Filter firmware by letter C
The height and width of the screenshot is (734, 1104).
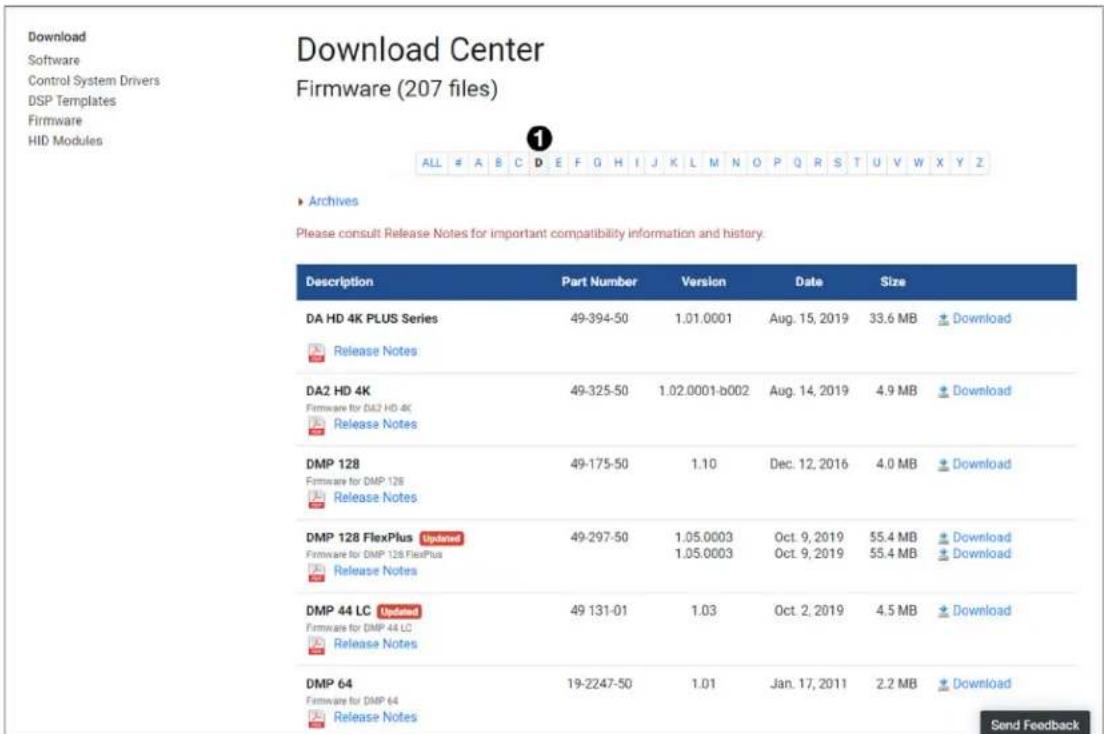[x=518, y=163]
